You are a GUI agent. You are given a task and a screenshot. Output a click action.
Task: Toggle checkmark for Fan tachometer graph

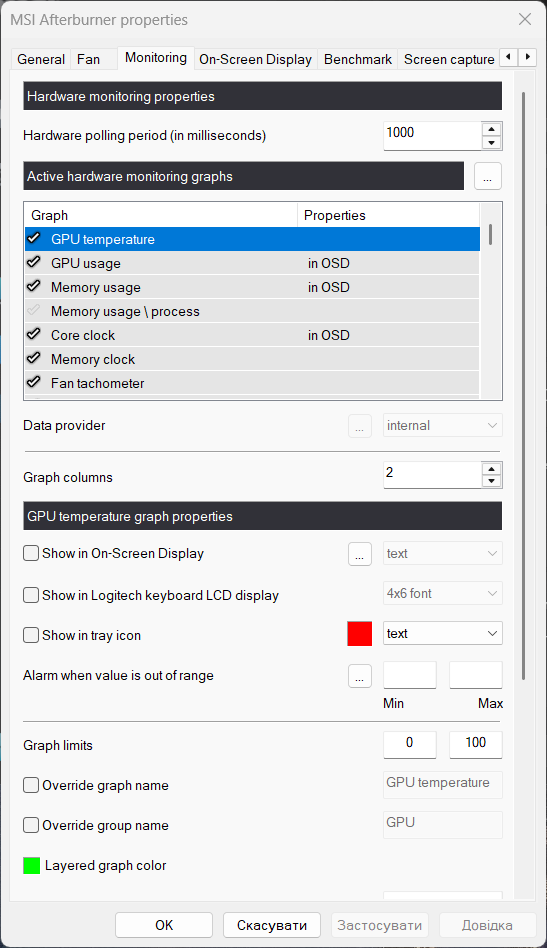click(34, 383)
